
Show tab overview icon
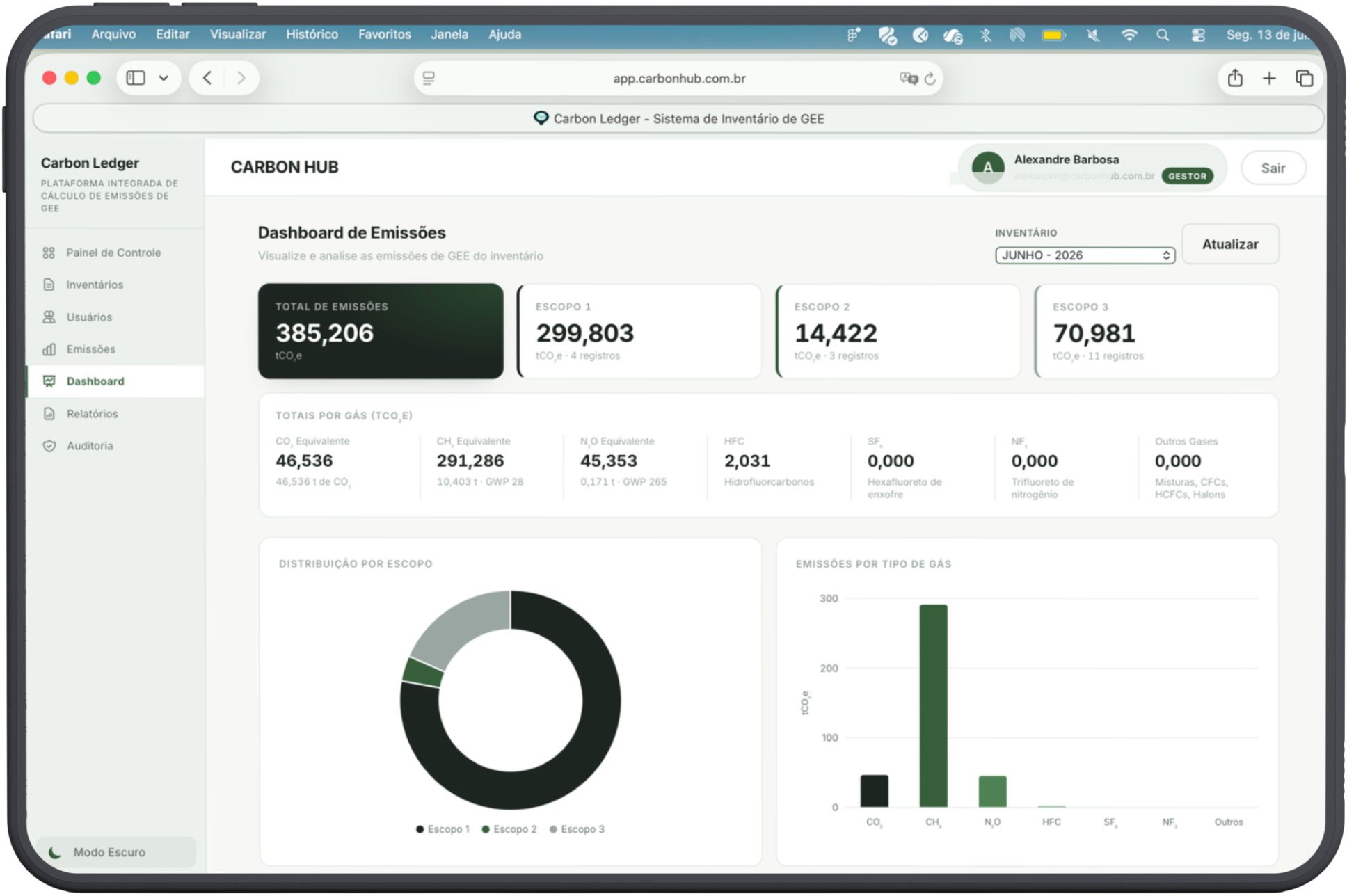pyautogui.click(x=1304, y=79)
